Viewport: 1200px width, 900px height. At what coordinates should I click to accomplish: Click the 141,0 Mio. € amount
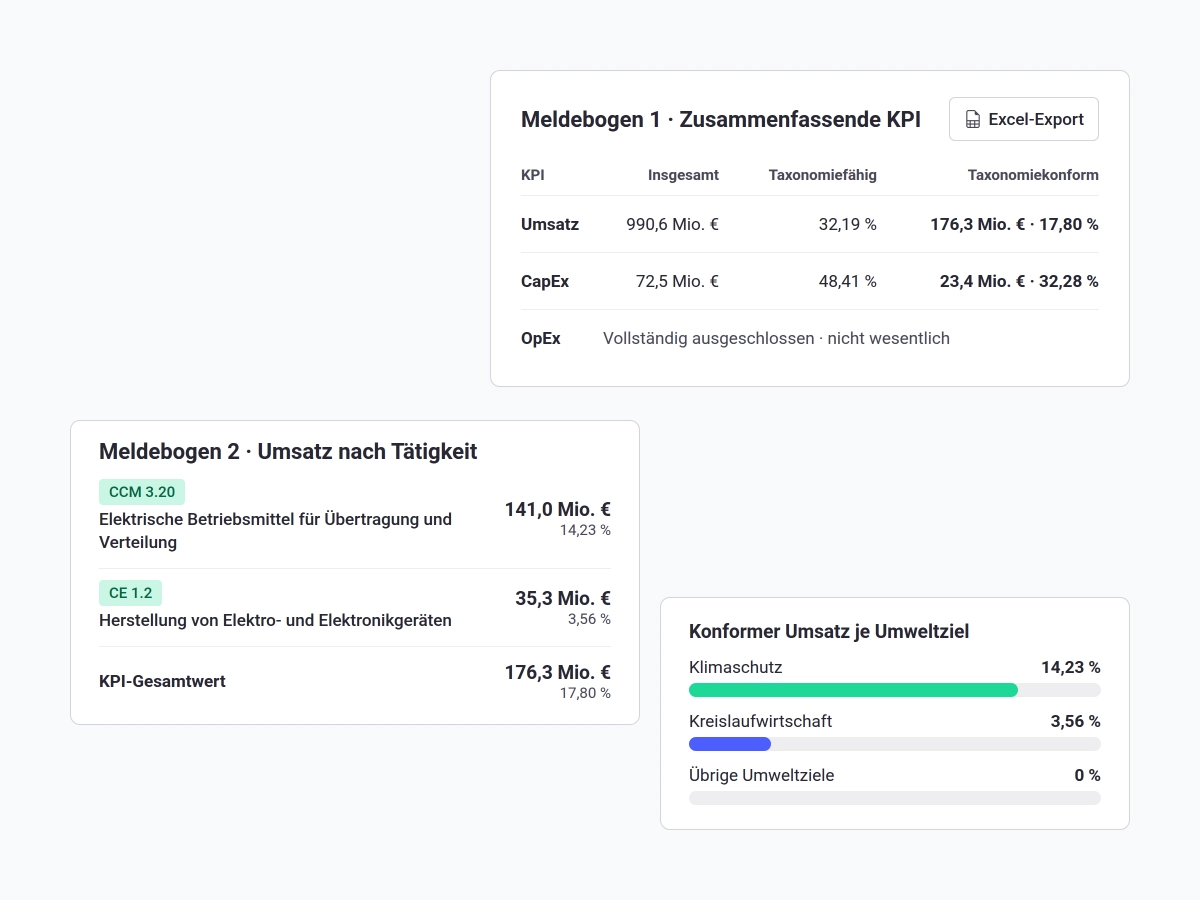tap(558, 509)
